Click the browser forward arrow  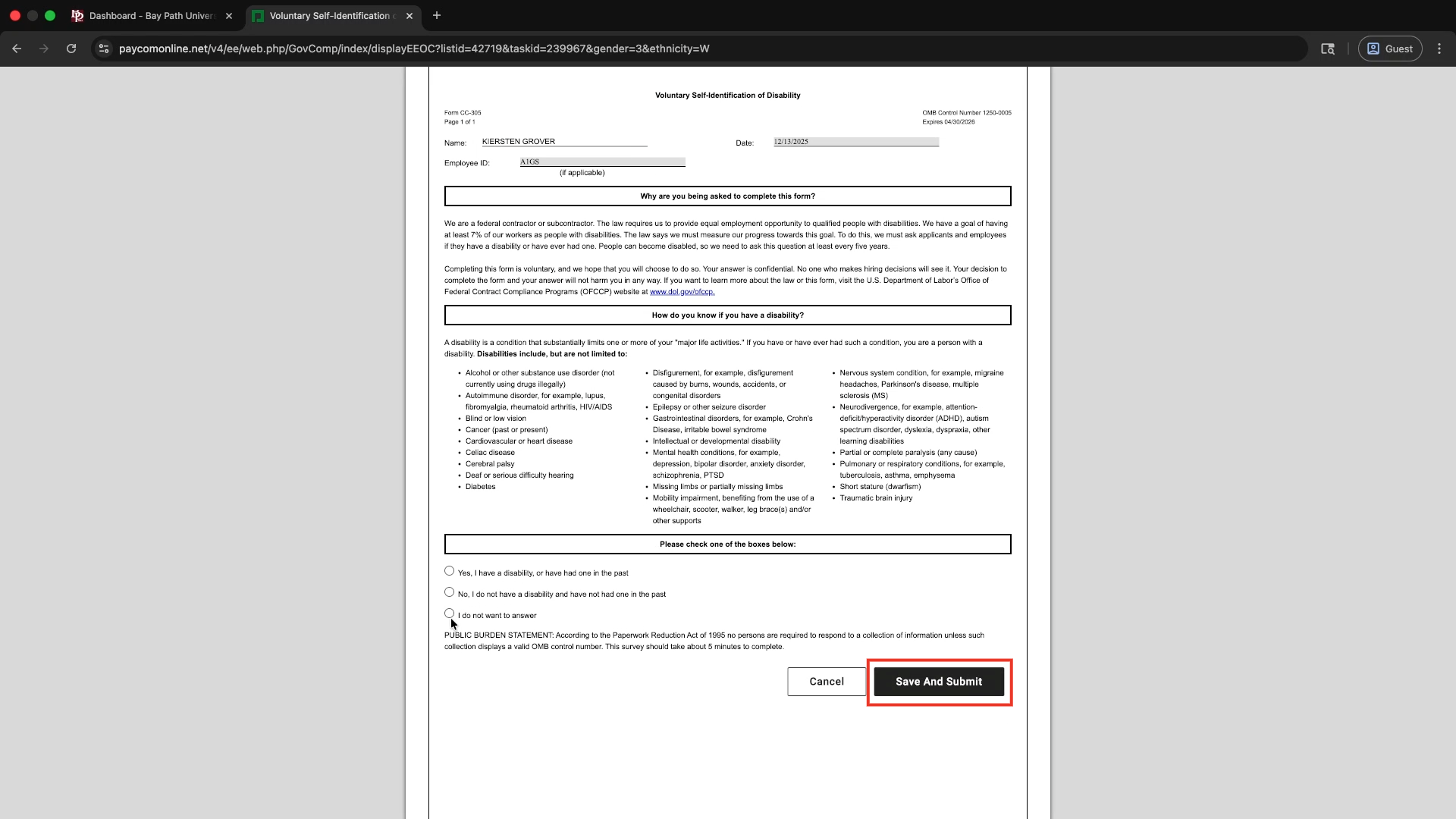(x=44, y=49)
